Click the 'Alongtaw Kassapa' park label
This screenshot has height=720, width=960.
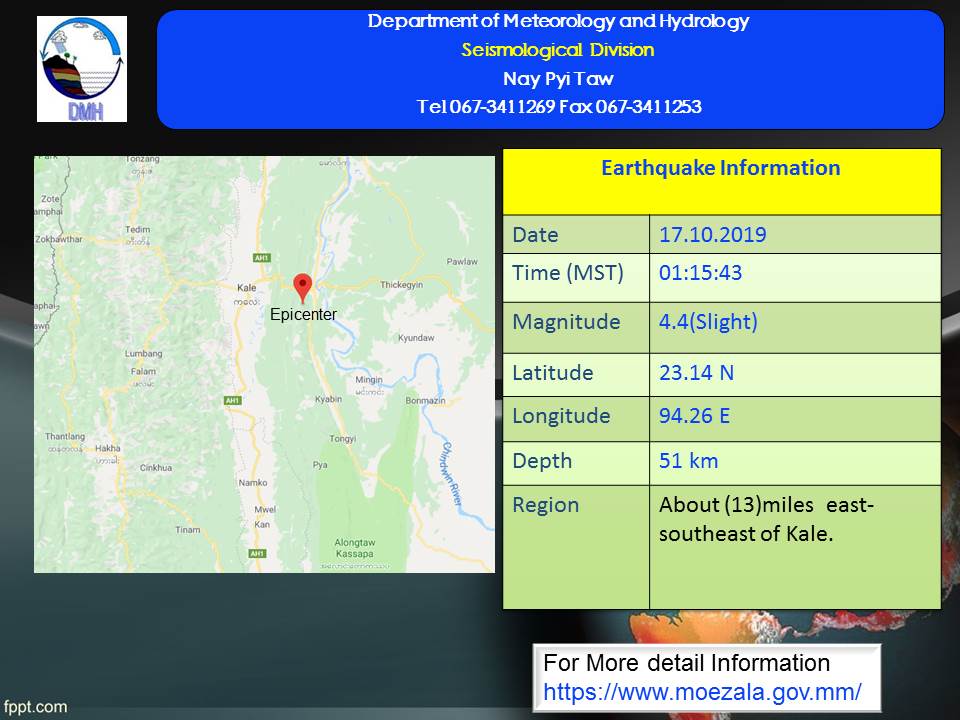[x=354, y=548]
